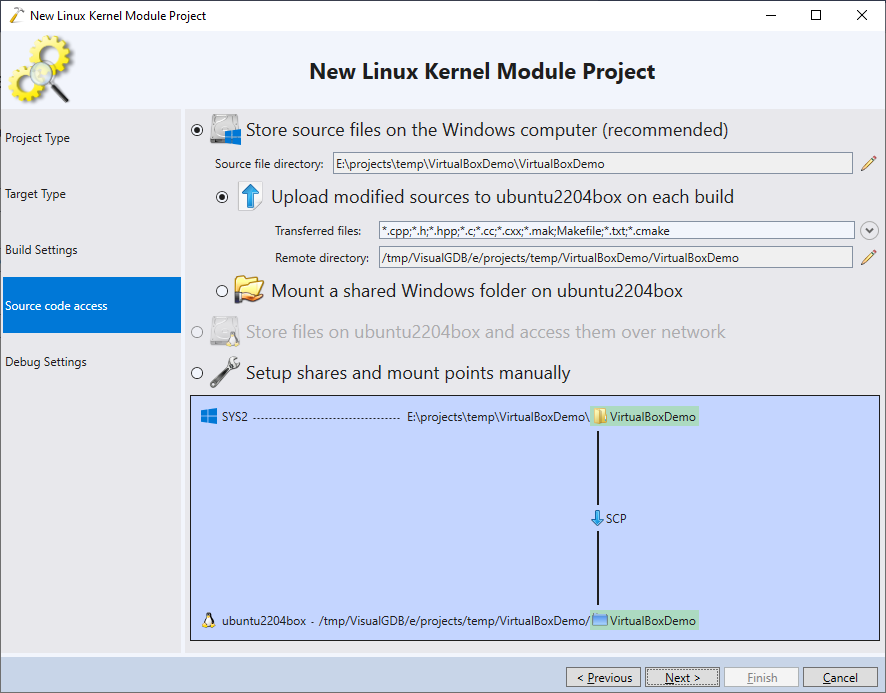Screen dimensions: 886x693
Task: Click the Linux penguin icon near ubuntu2204box
Action: (209, 621)
